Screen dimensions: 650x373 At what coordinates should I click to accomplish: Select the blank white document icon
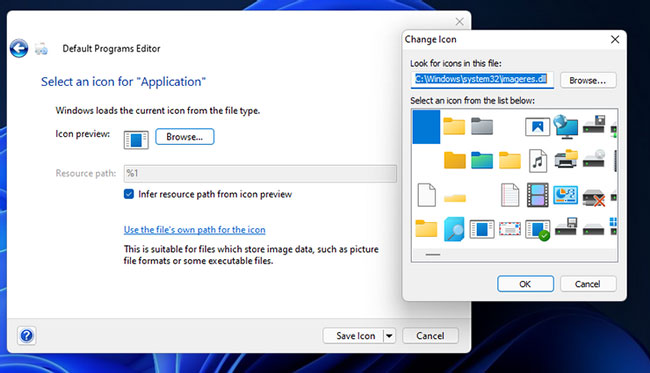(426, 195)
